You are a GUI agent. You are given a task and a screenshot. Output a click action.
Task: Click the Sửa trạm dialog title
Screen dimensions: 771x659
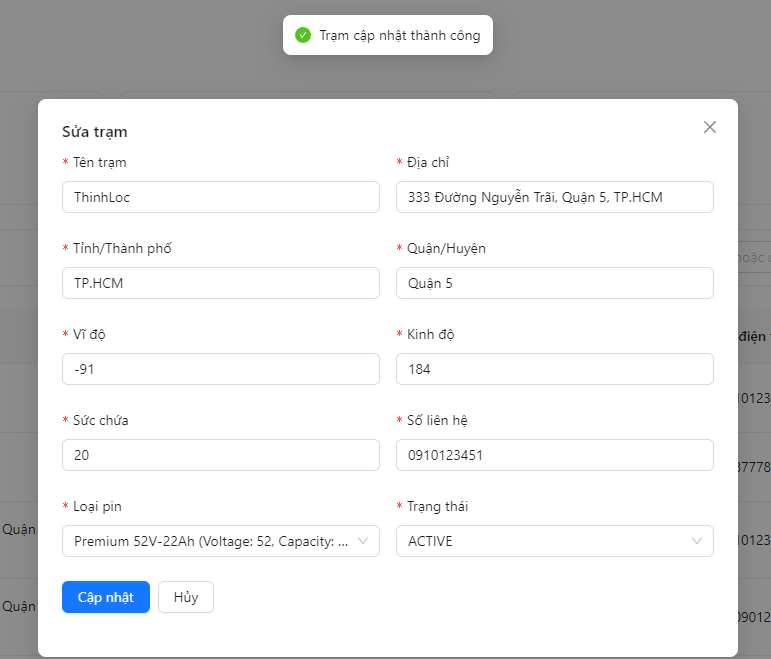[95, 132]
